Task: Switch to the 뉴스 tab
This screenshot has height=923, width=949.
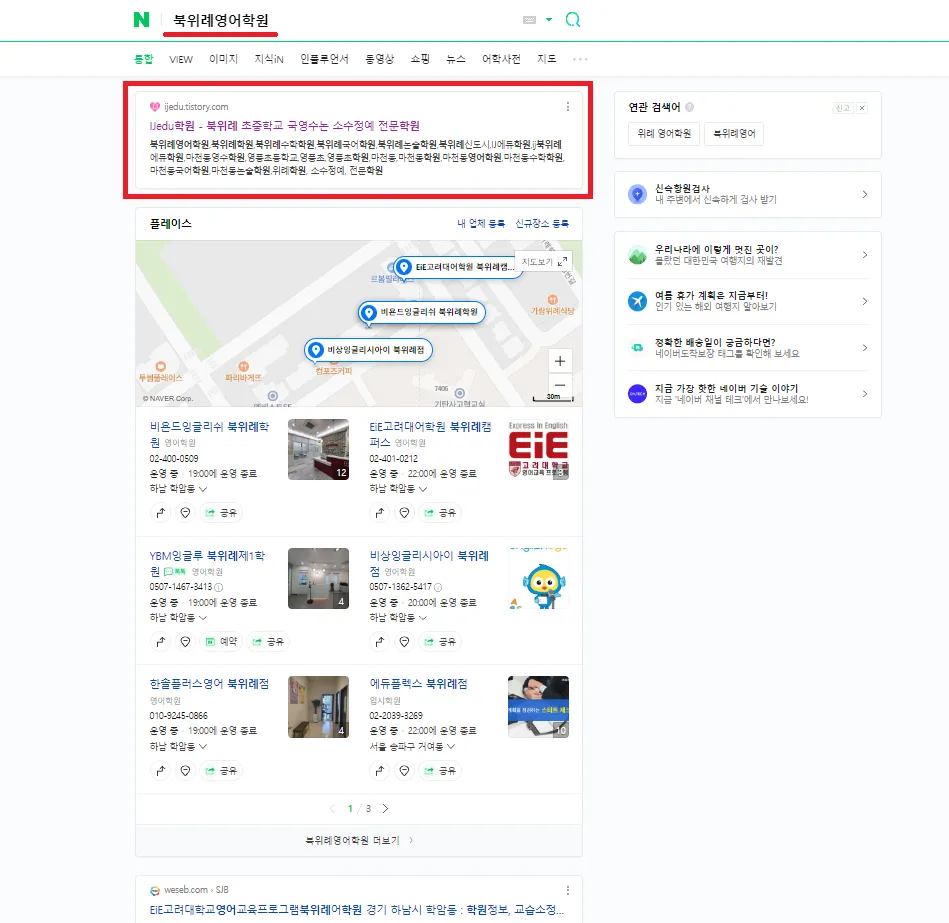Action: pos(456,59)
